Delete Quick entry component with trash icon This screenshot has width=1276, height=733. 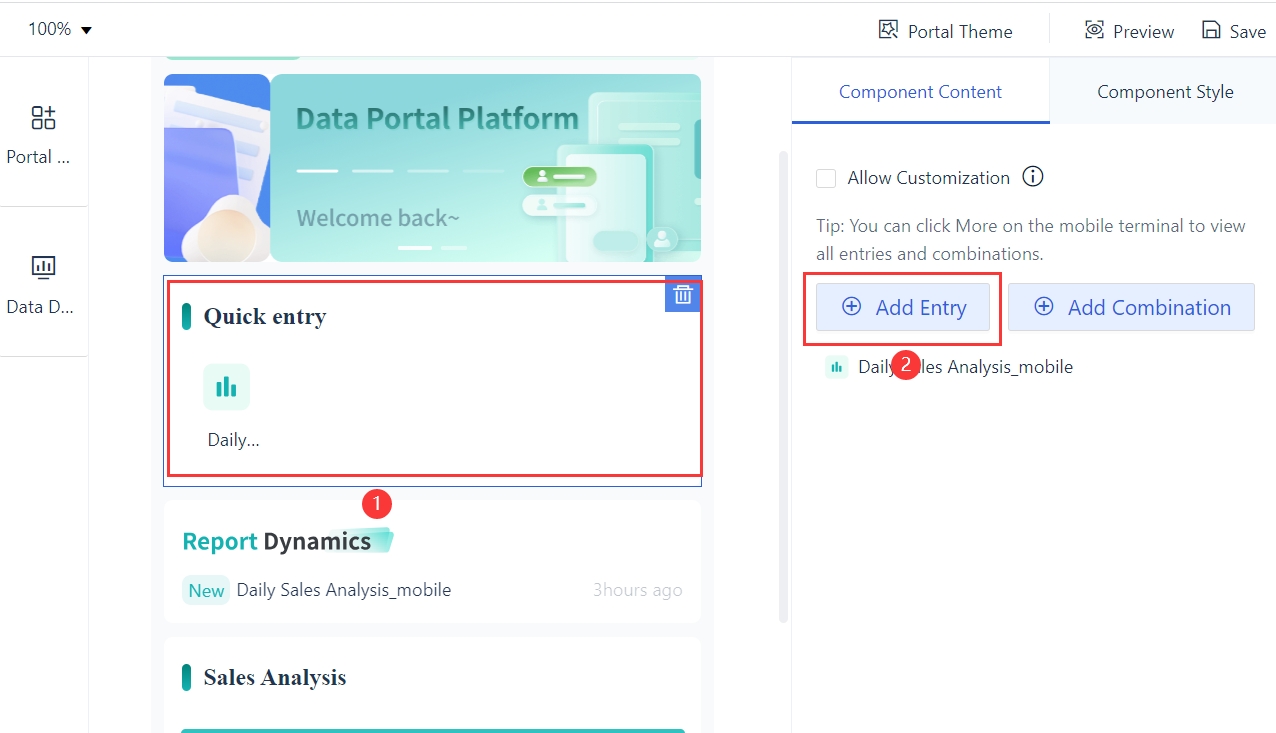pos(683,294)
